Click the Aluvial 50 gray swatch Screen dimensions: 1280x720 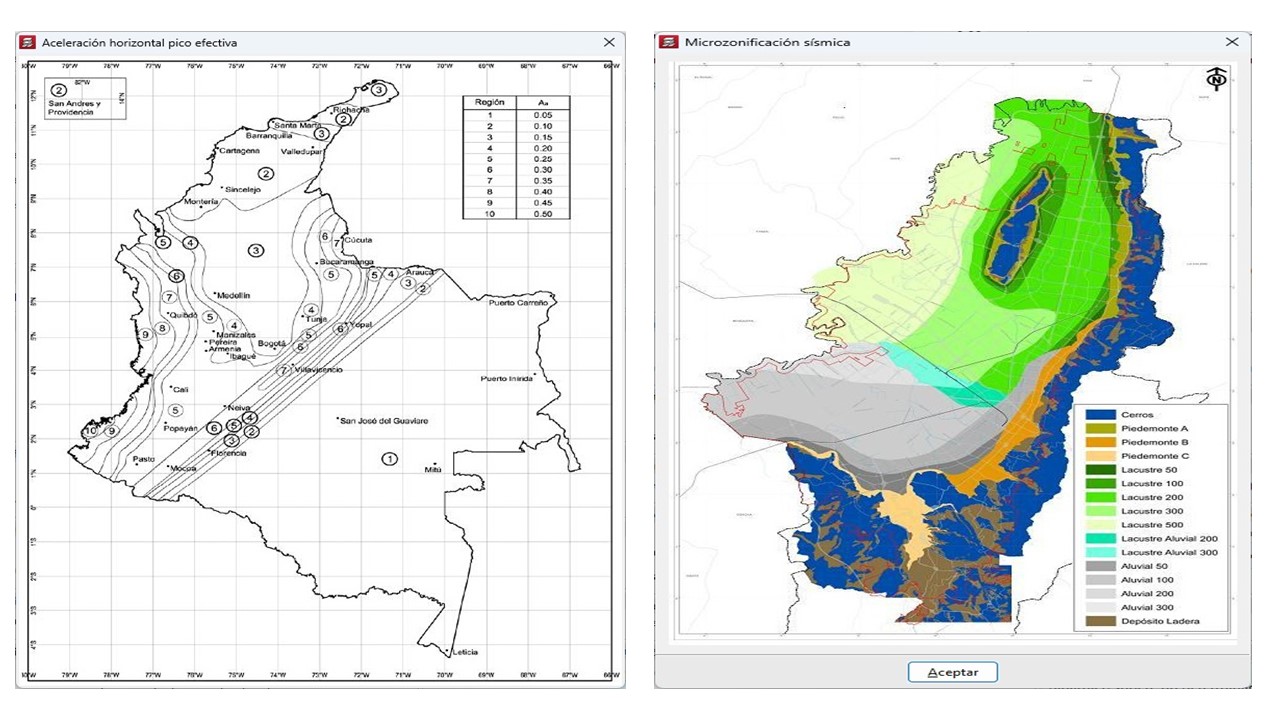pos(1100,566)
